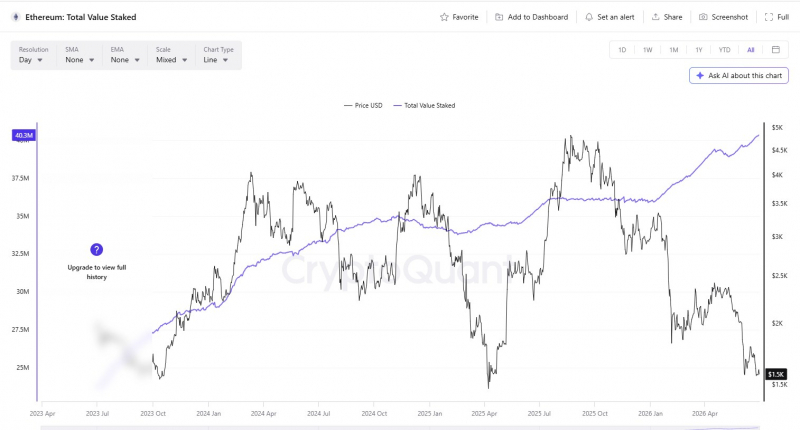The height and width of the screenshot is (430, 800).
Task: Click the range navigator bar below chart
Action: [399, 428]
